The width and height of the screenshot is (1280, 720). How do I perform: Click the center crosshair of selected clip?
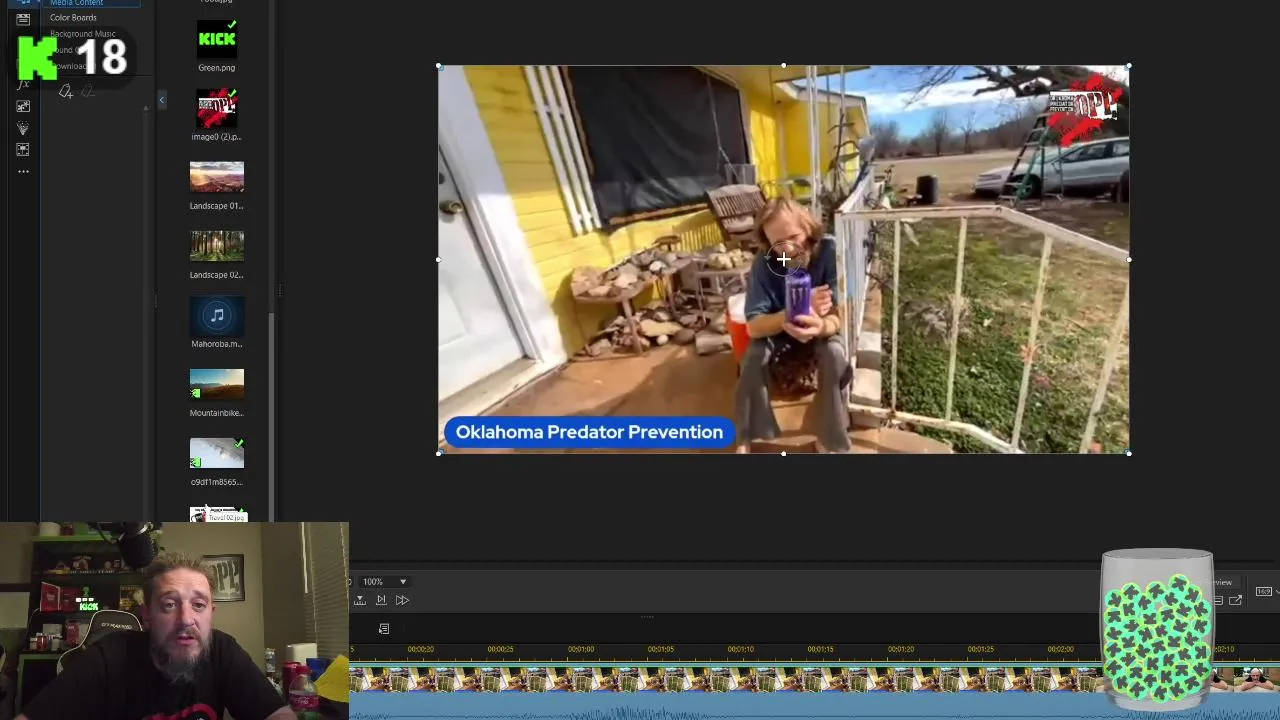click(x=783, y=260)
